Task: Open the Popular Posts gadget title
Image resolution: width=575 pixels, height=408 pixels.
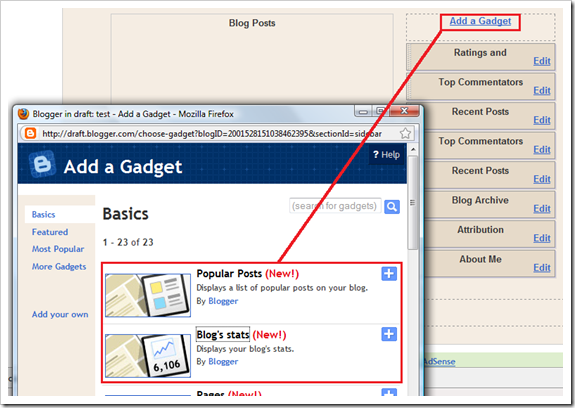Action: click(229, 274)
